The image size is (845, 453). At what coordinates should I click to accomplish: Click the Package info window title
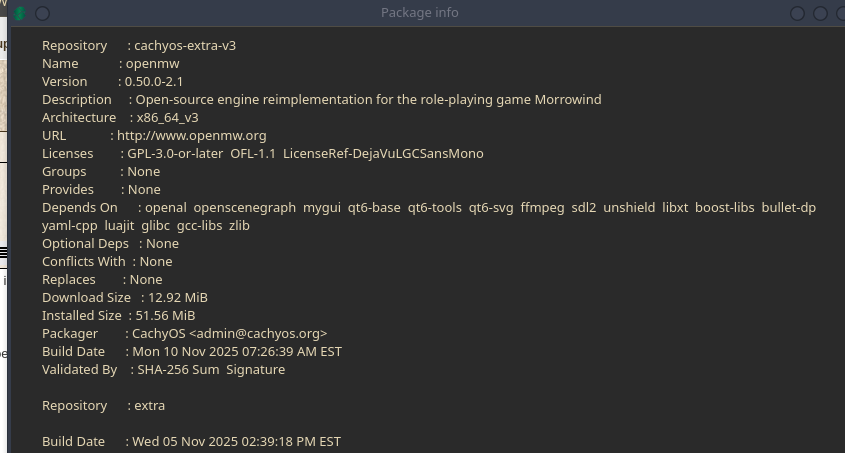coord(420,13)
